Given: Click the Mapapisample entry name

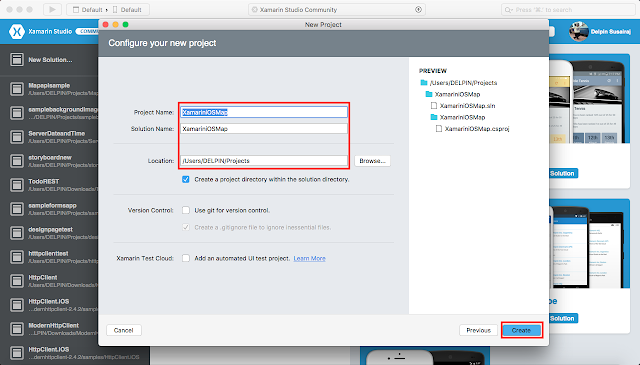Looking at the screenshot, I should 49,85.
